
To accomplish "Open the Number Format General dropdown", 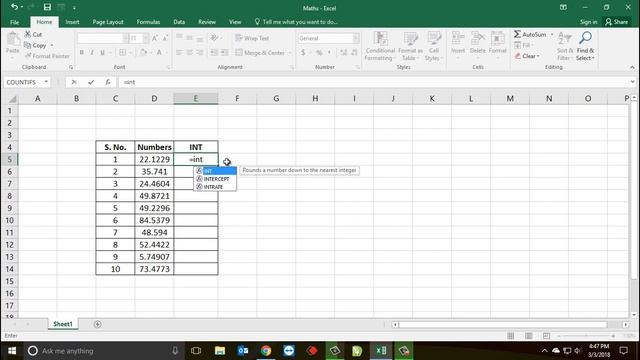I will click(356, 38).
